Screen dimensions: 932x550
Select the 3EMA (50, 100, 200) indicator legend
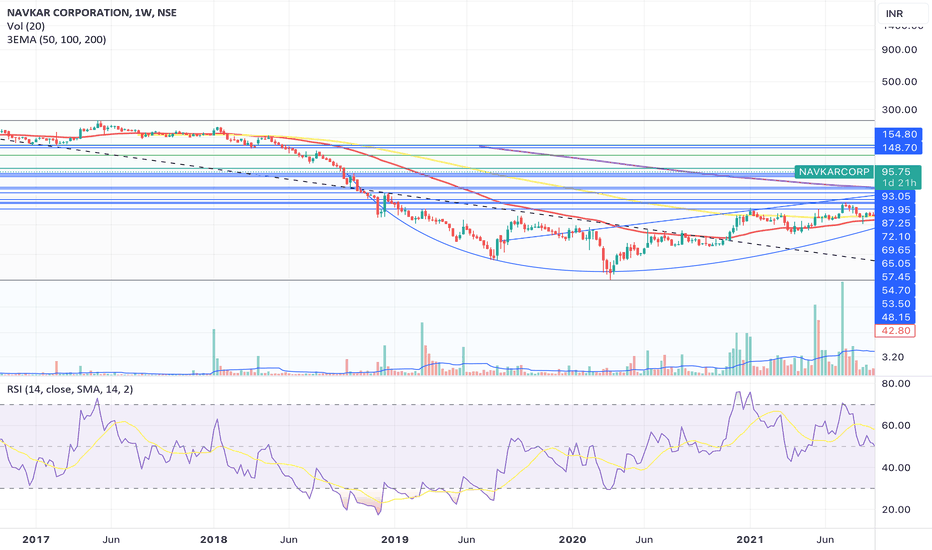pos(56,40)
